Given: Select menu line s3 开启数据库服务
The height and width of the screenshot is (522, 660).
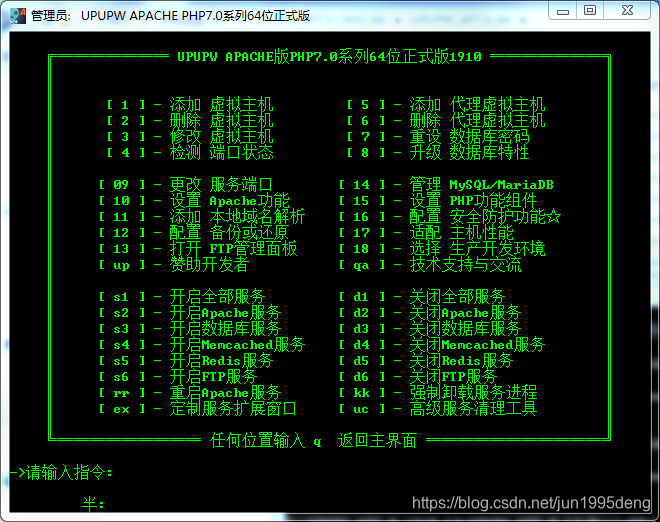Looking at the screenshot, I should pyautogui.click(x=190, y=328).
